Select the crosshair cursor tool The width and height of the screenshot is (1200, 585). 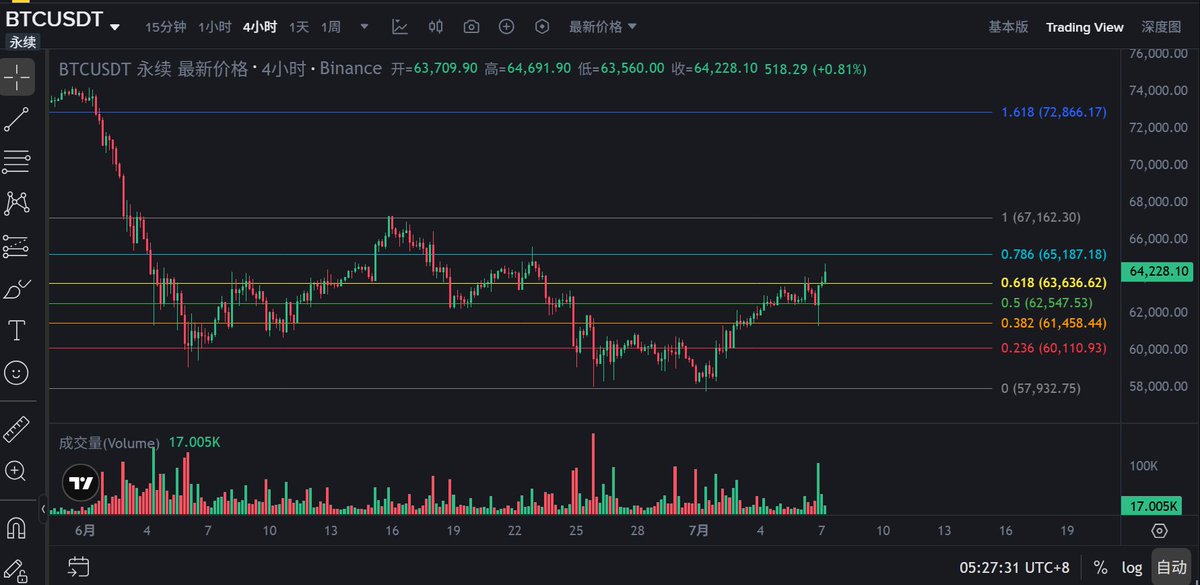[x=16, y=77]
